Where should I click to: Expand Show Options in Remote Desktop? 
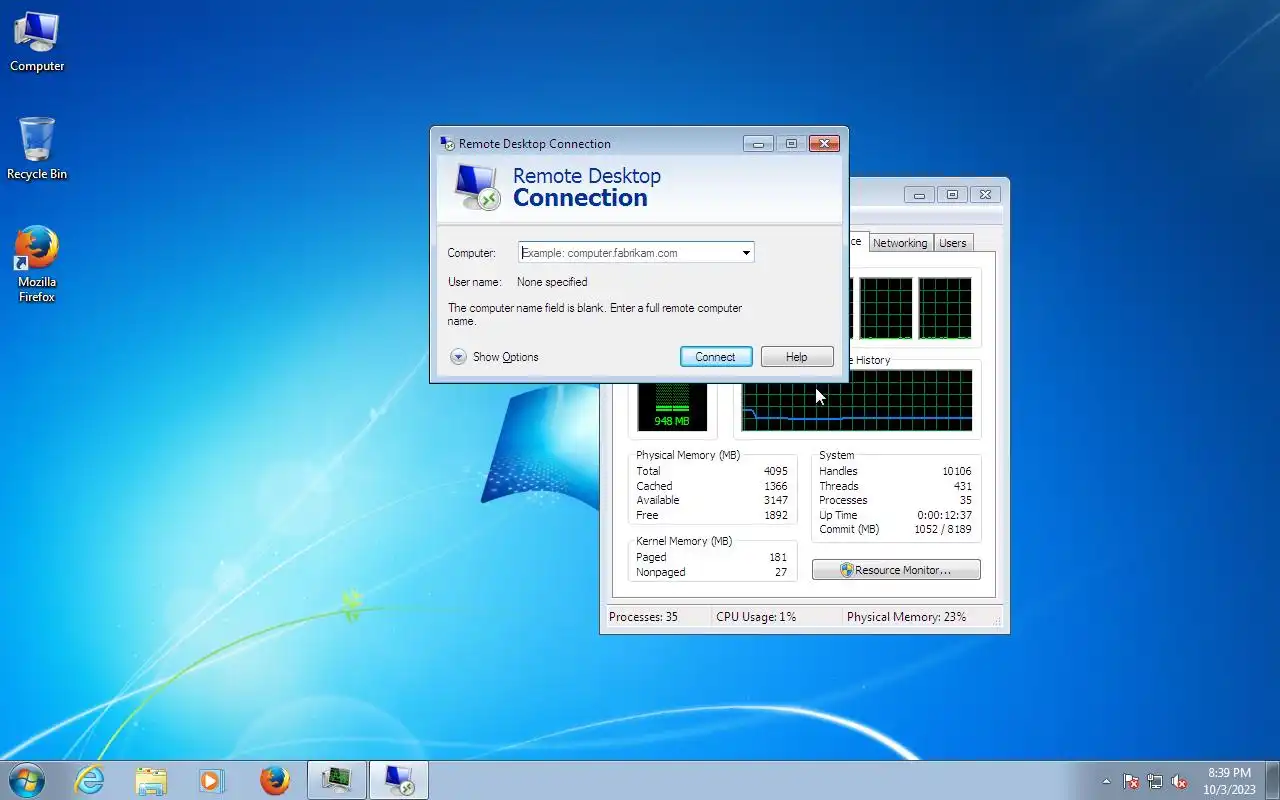(x=494, y=357)
